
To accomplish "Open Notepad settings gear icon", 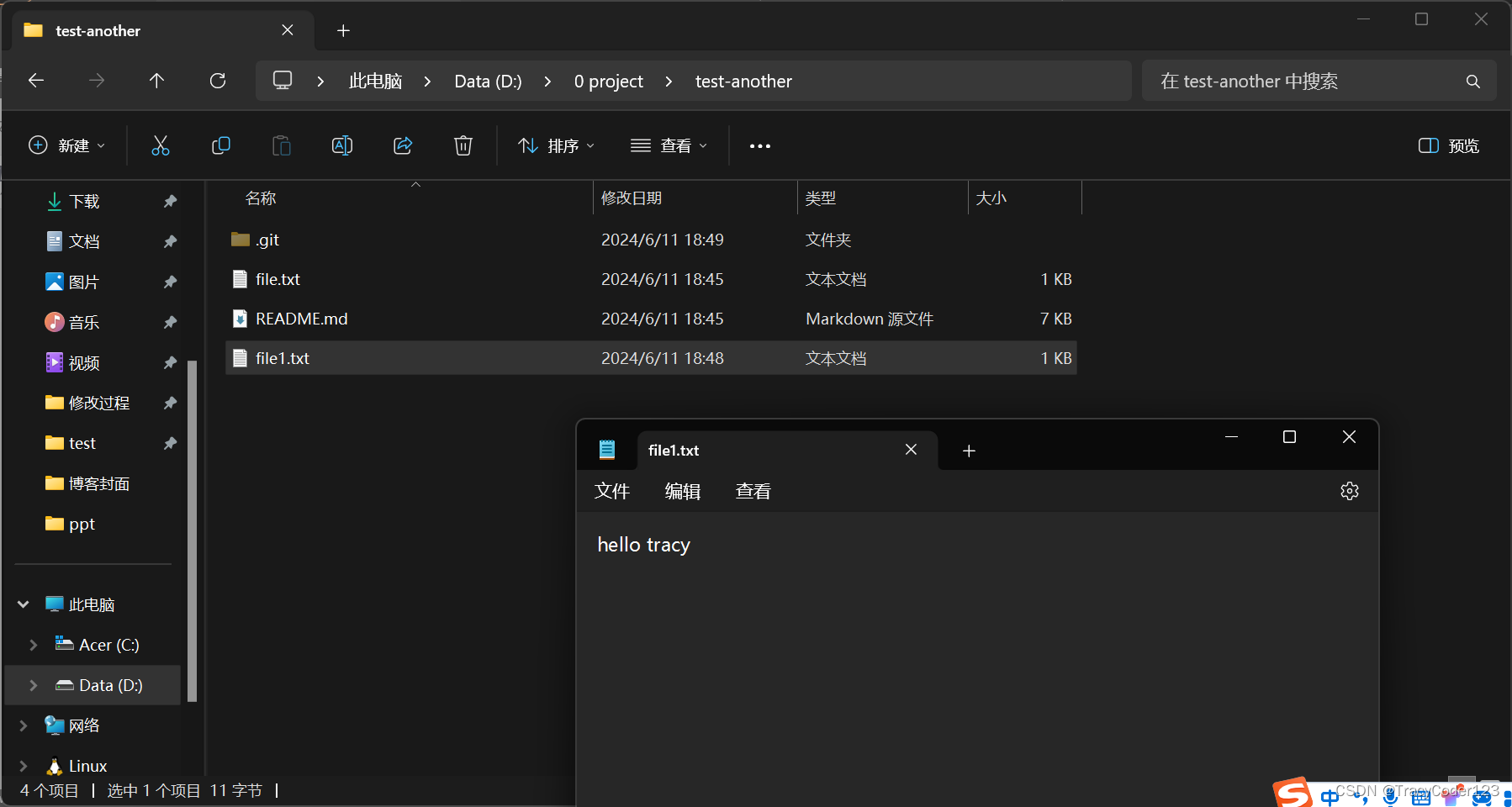I will 1349,491.
